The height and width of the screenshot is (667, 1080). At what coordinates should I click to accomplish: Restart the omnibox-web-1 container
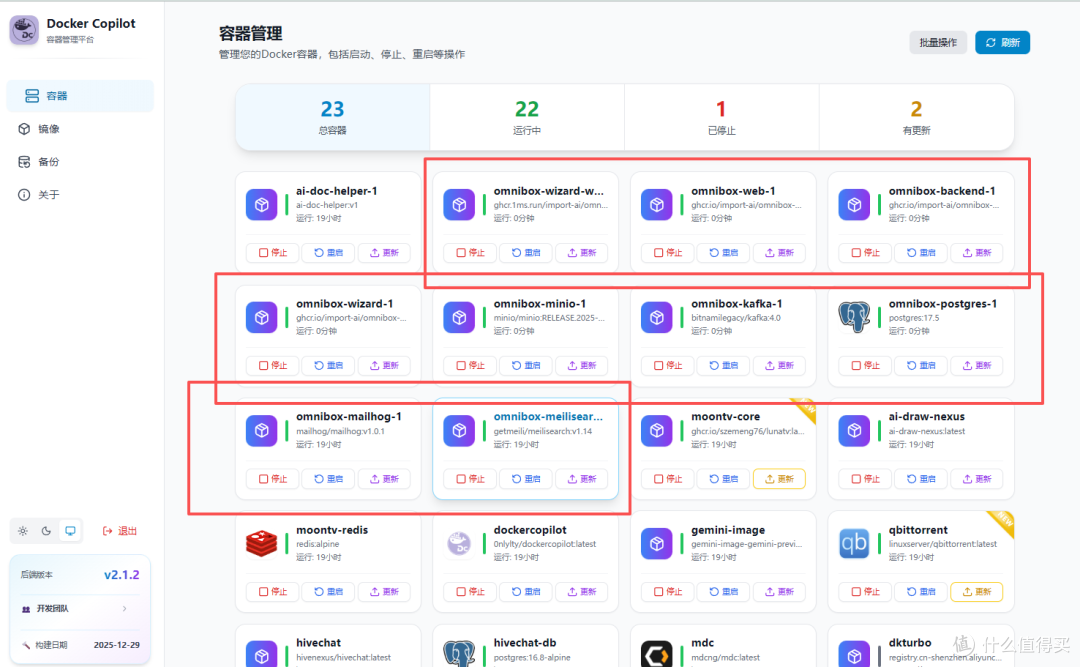(723, 253)
